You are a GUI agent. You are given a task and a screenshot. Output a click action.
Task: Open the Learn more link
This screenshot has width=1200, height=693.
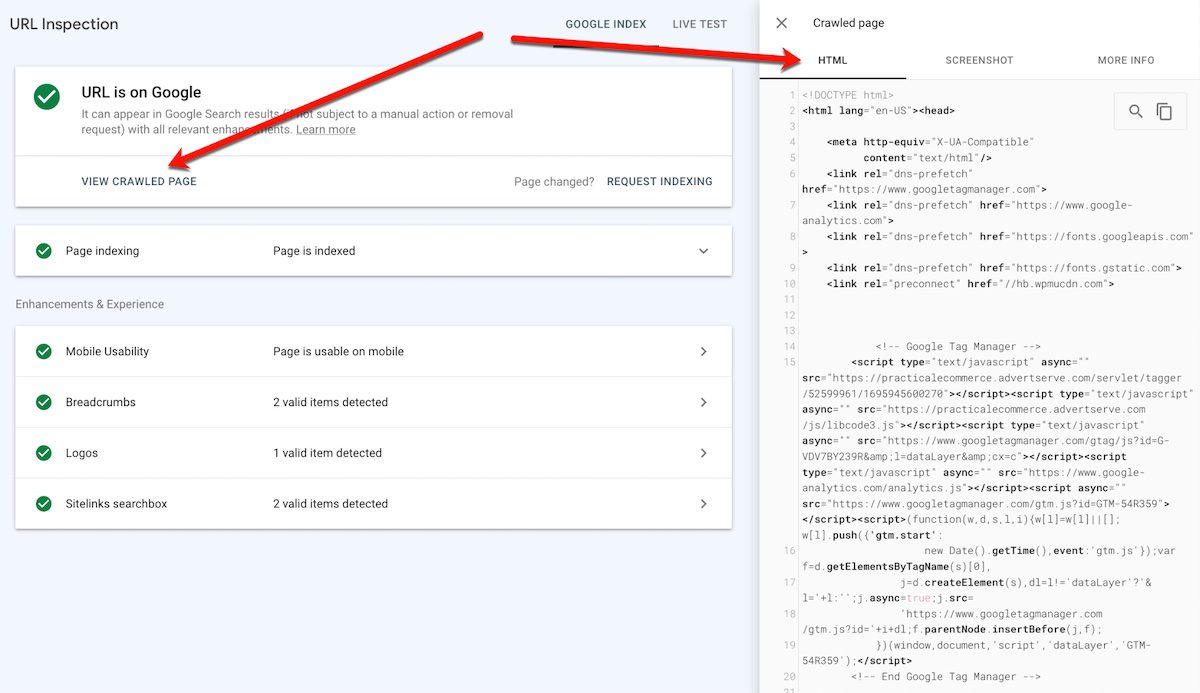click(325, 129)
